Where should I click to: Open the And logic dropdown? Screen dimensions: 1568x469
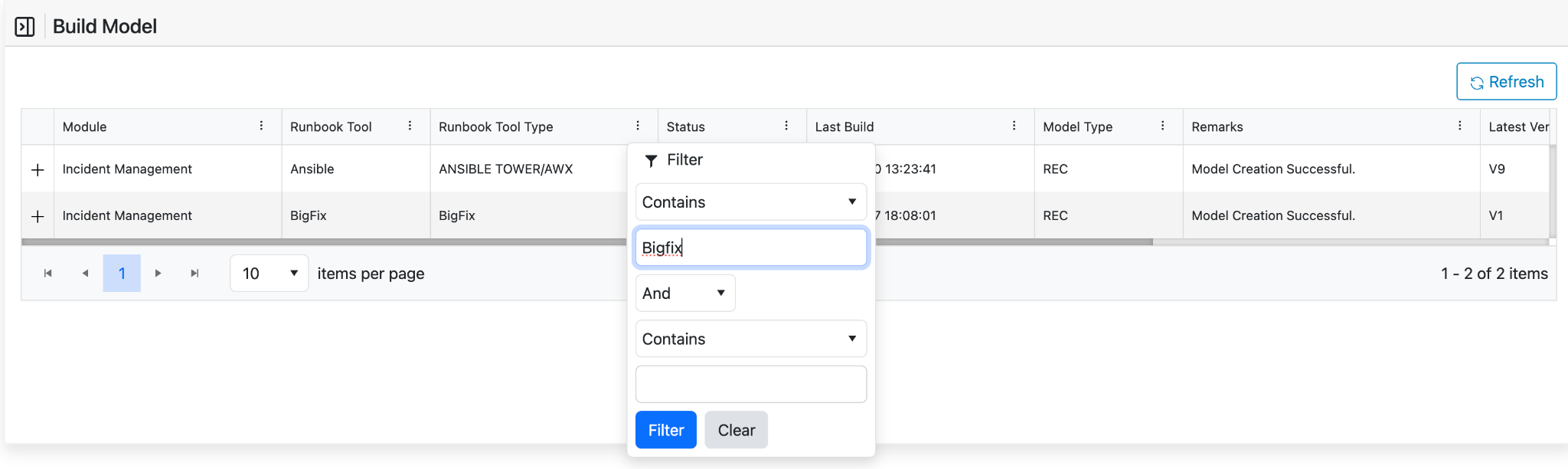pyautogui.click(x=685, y=294)
